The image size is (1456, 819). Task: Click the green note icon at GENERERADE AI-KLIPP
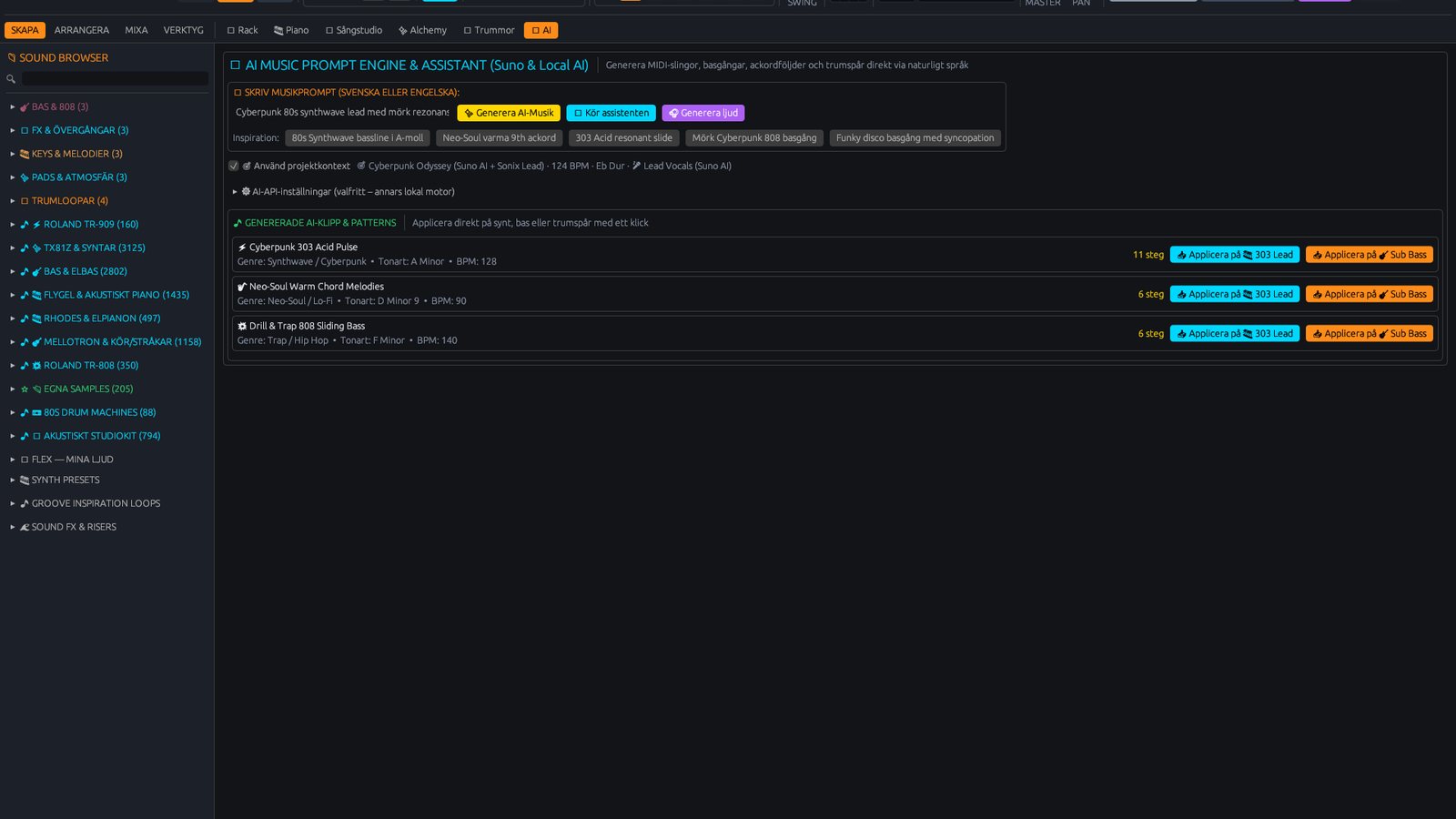(238, 223)
